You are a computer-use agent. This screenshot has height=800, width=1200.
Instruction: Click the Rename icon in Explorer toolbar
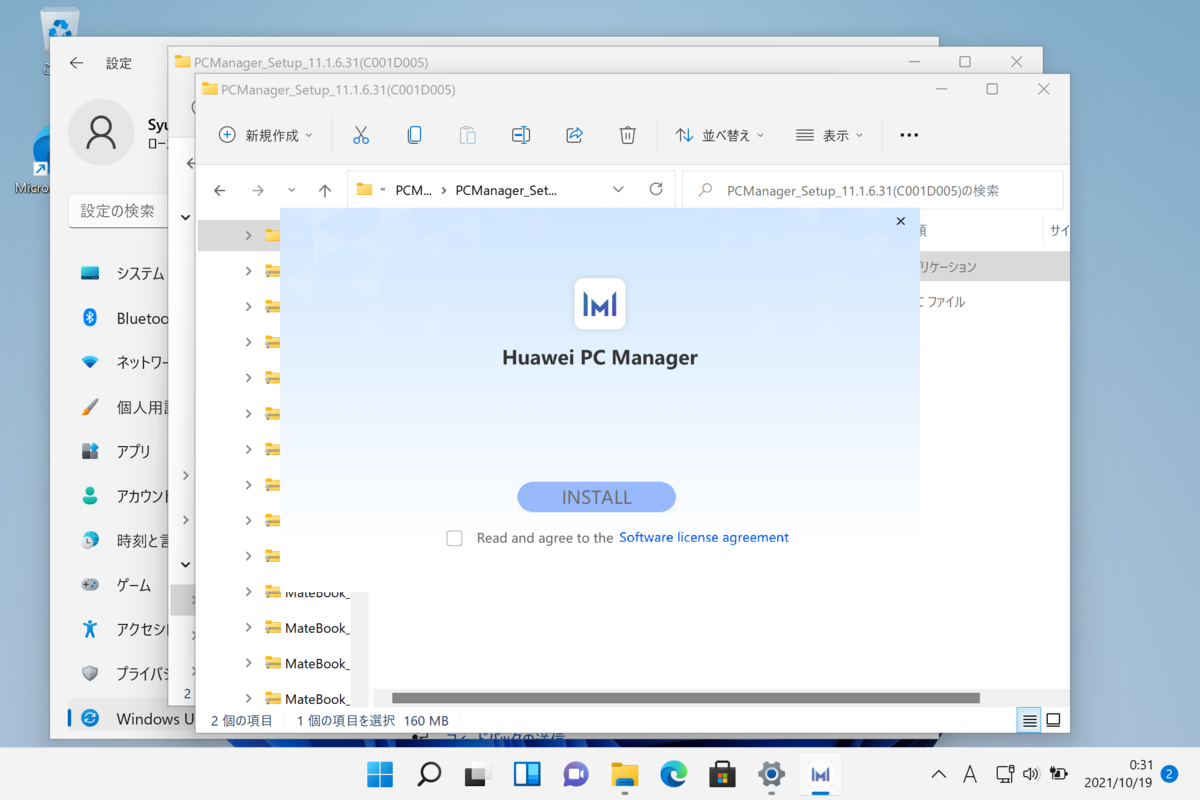(x=521, y=135)
